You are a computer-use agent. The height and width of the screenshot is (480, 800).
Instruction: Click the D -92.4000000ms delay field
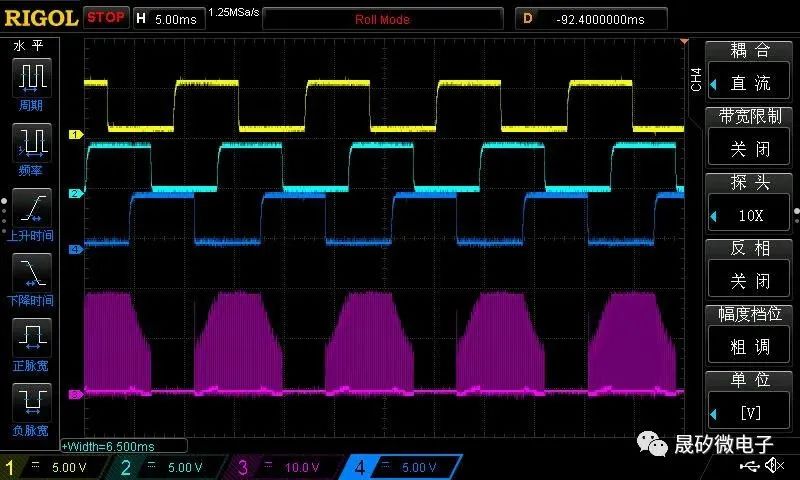tap(591, 19)
